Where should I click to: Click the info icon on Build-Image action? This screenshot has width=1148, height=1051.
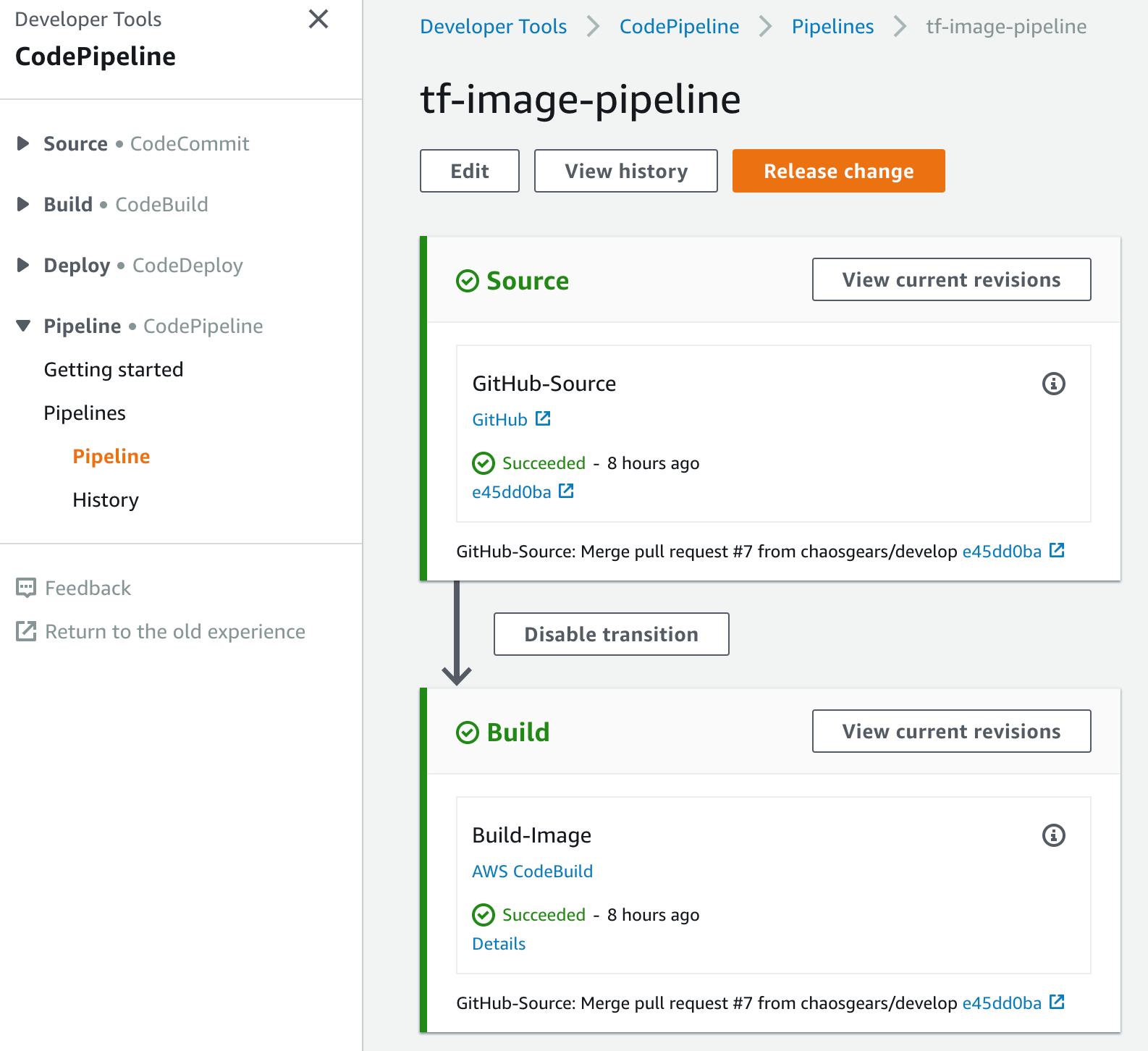(1053, 835)
